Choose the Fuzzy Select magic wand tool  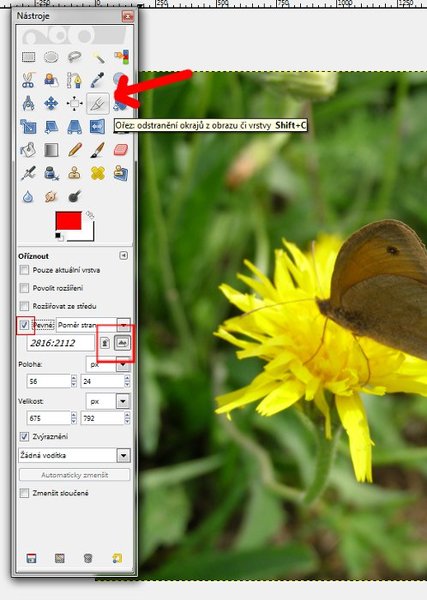click(x=98, y=57)
